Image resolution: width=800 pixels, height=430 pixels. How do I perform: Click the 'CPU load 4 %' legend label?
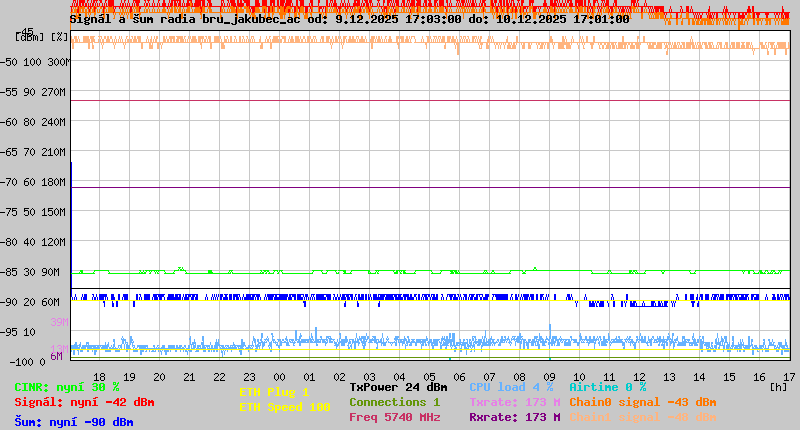pos(511,387)
